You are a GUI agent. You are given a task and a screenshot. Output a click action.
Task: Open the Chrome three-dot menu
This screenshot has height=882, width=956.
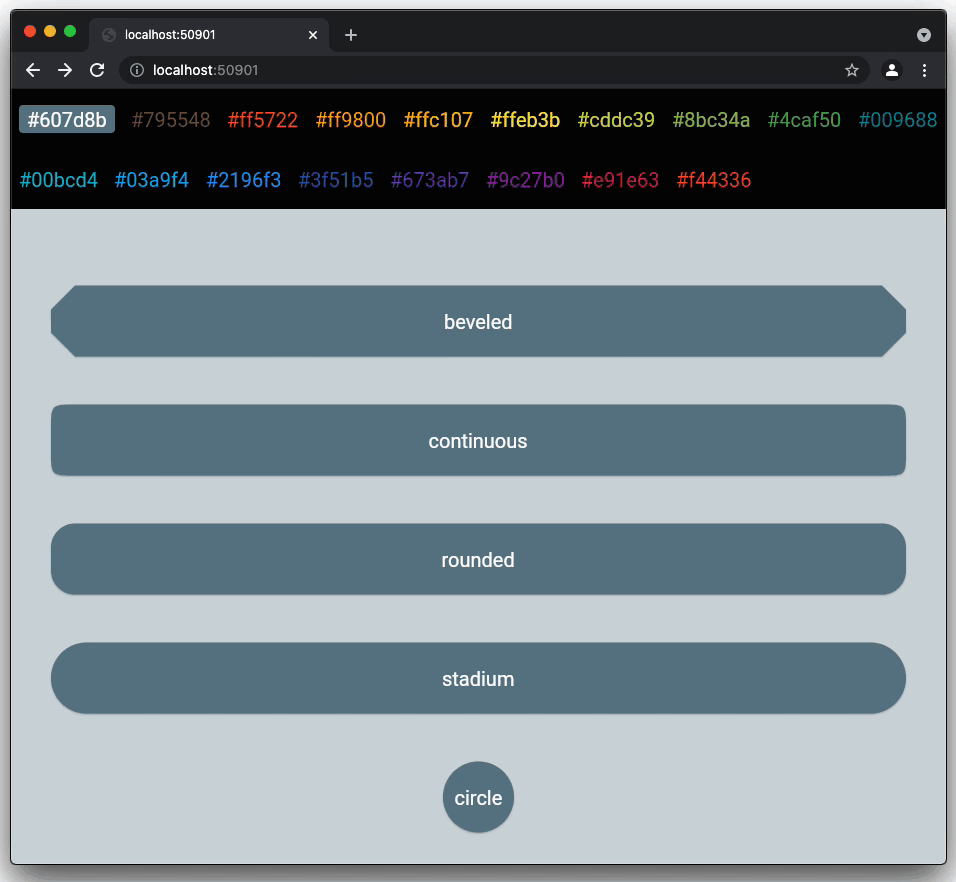tap(924, 70)
